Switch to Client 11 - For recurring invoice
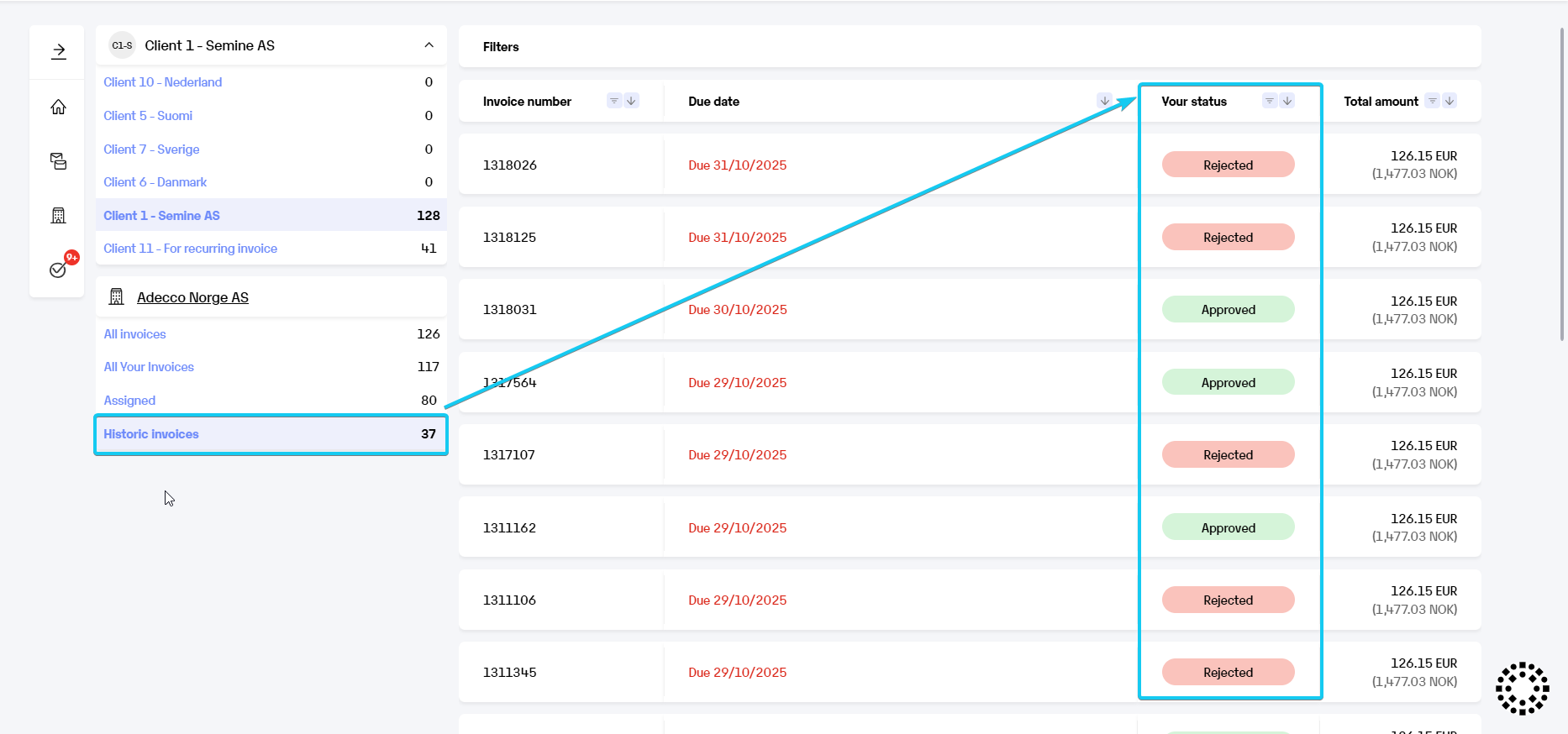 pyautogui.click(x=190, y=249)
